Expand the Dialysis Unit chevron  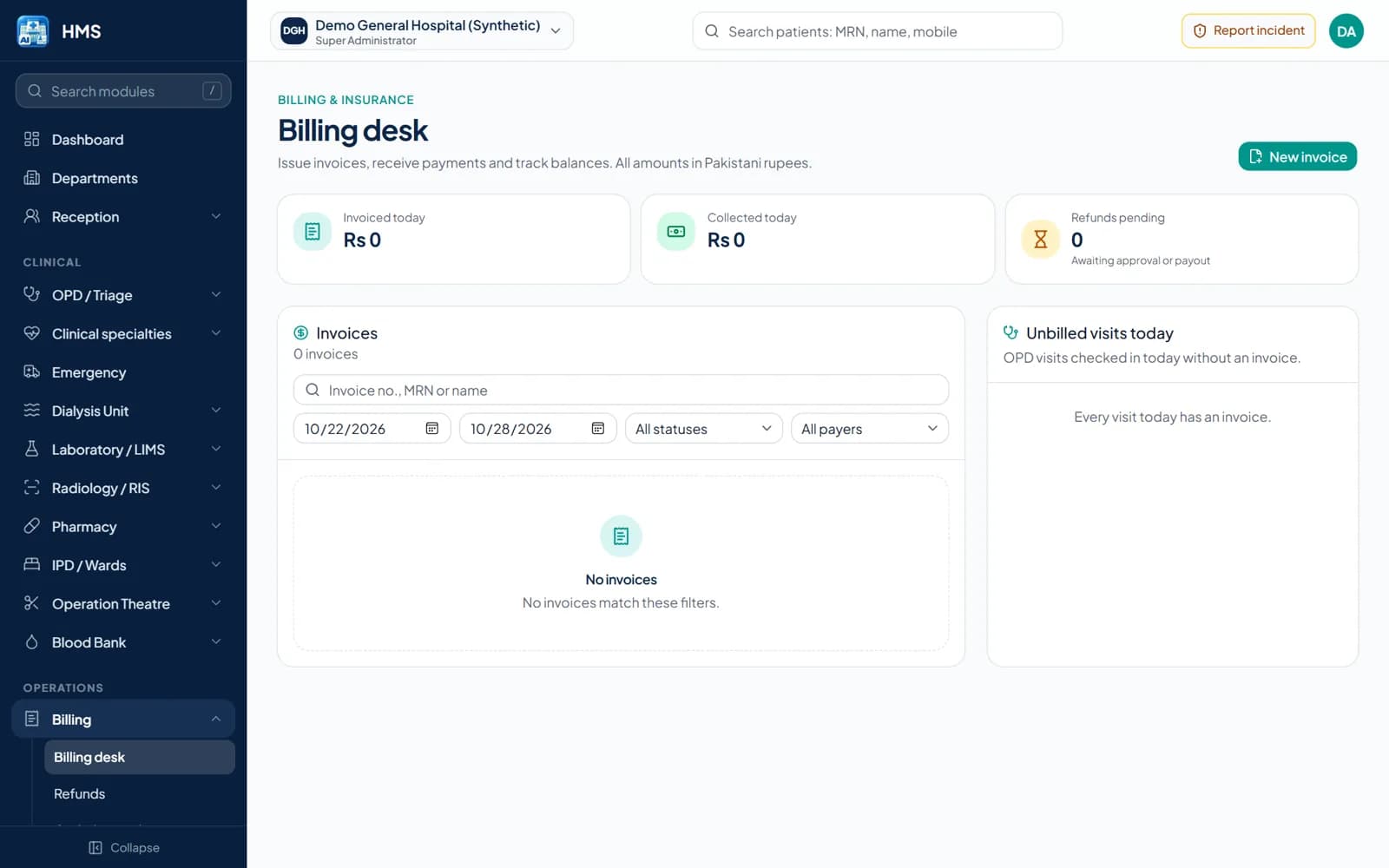click(216, 411)
